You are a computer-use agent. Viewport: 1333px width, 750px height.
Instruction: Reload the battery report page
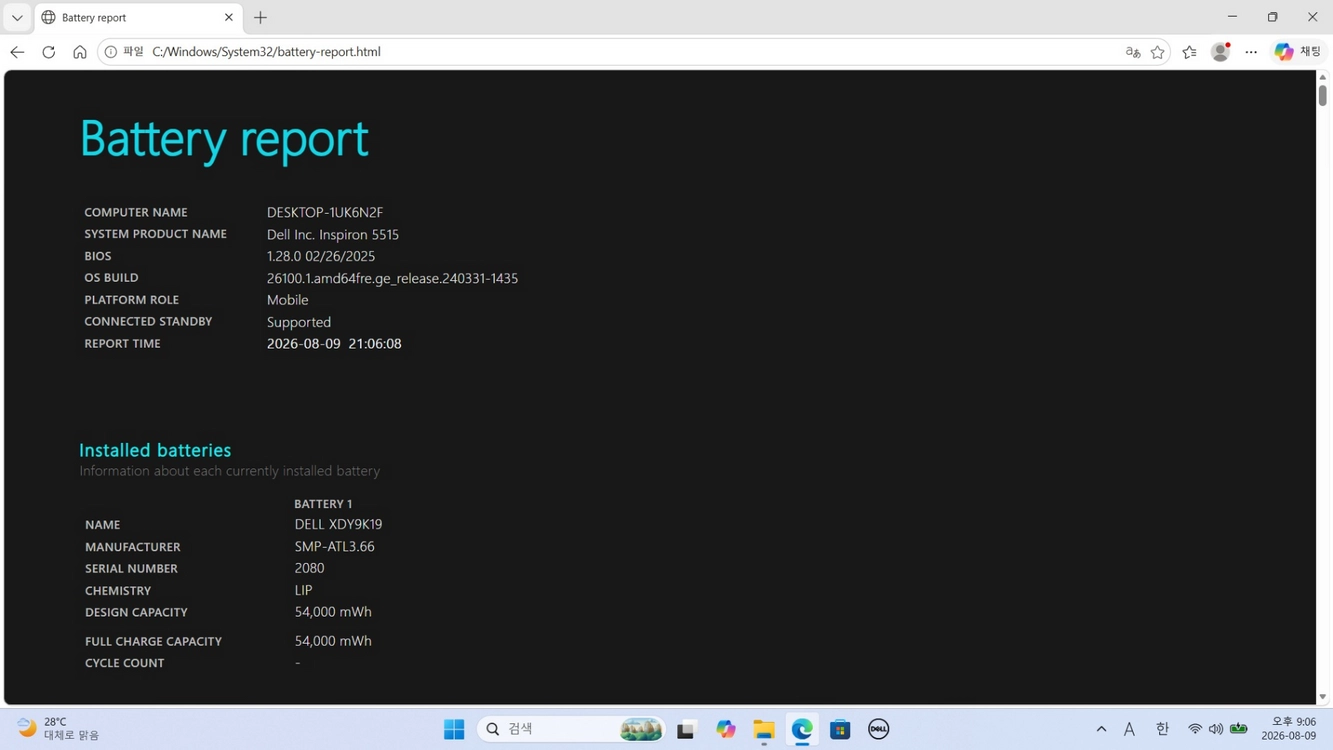(x=48, y=52)
